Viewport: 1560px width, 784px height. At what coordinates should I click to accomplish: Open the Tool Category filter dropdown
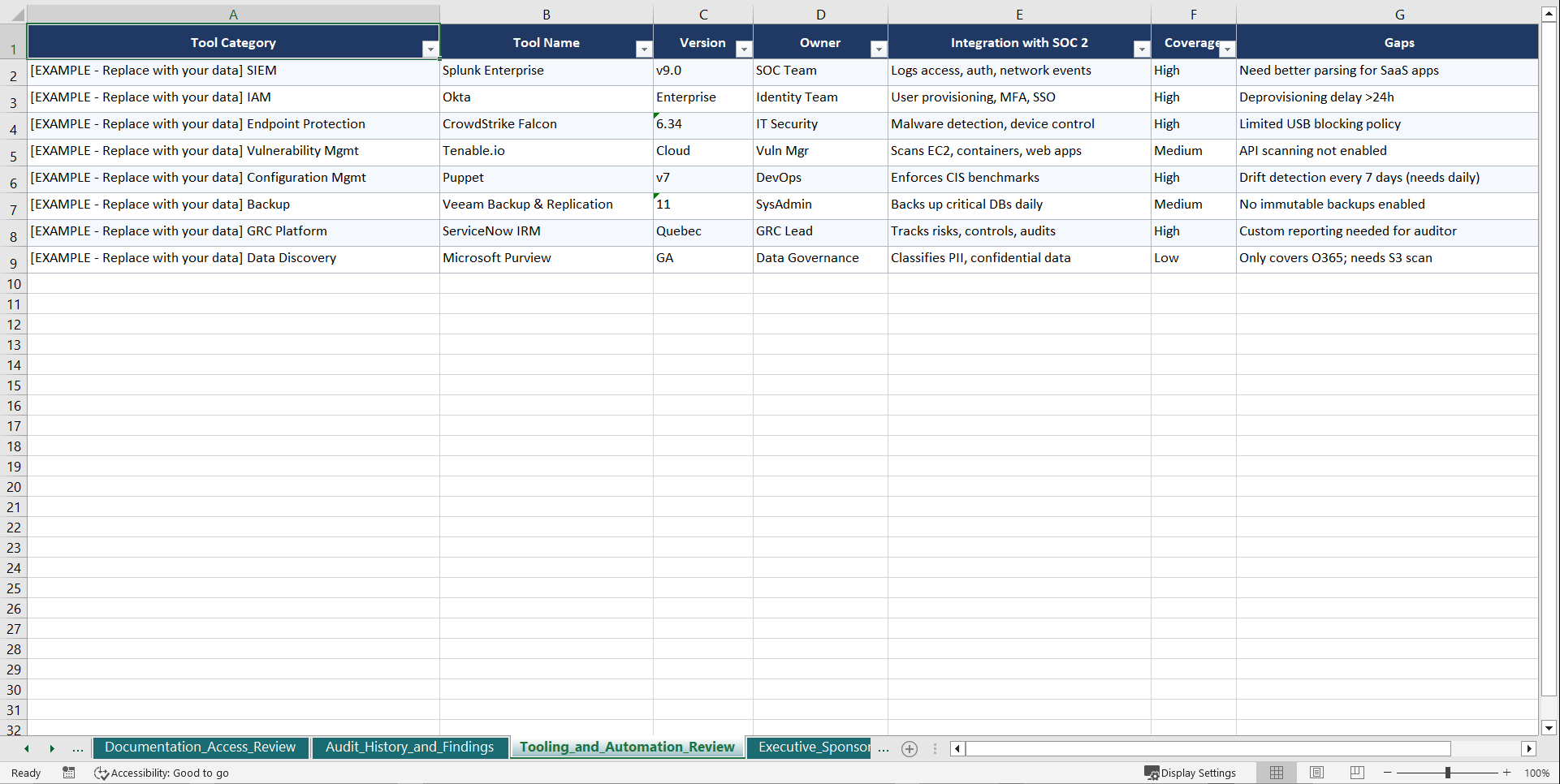[430, 49]
